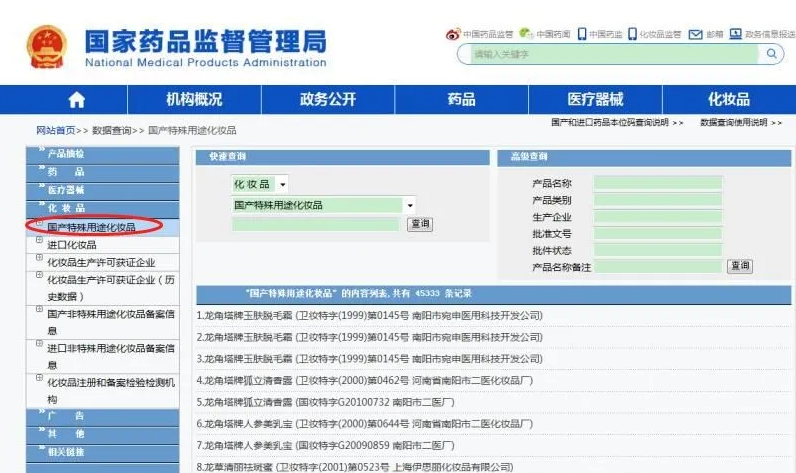
Task: Click the quick query keyword field
Action: pyautogui.click(x=316, y=224)
